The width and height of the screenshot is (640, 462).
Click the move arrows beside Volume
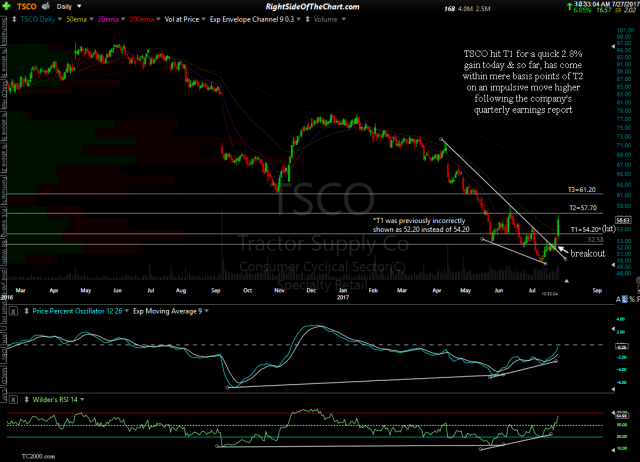click(x=307, y=19)
